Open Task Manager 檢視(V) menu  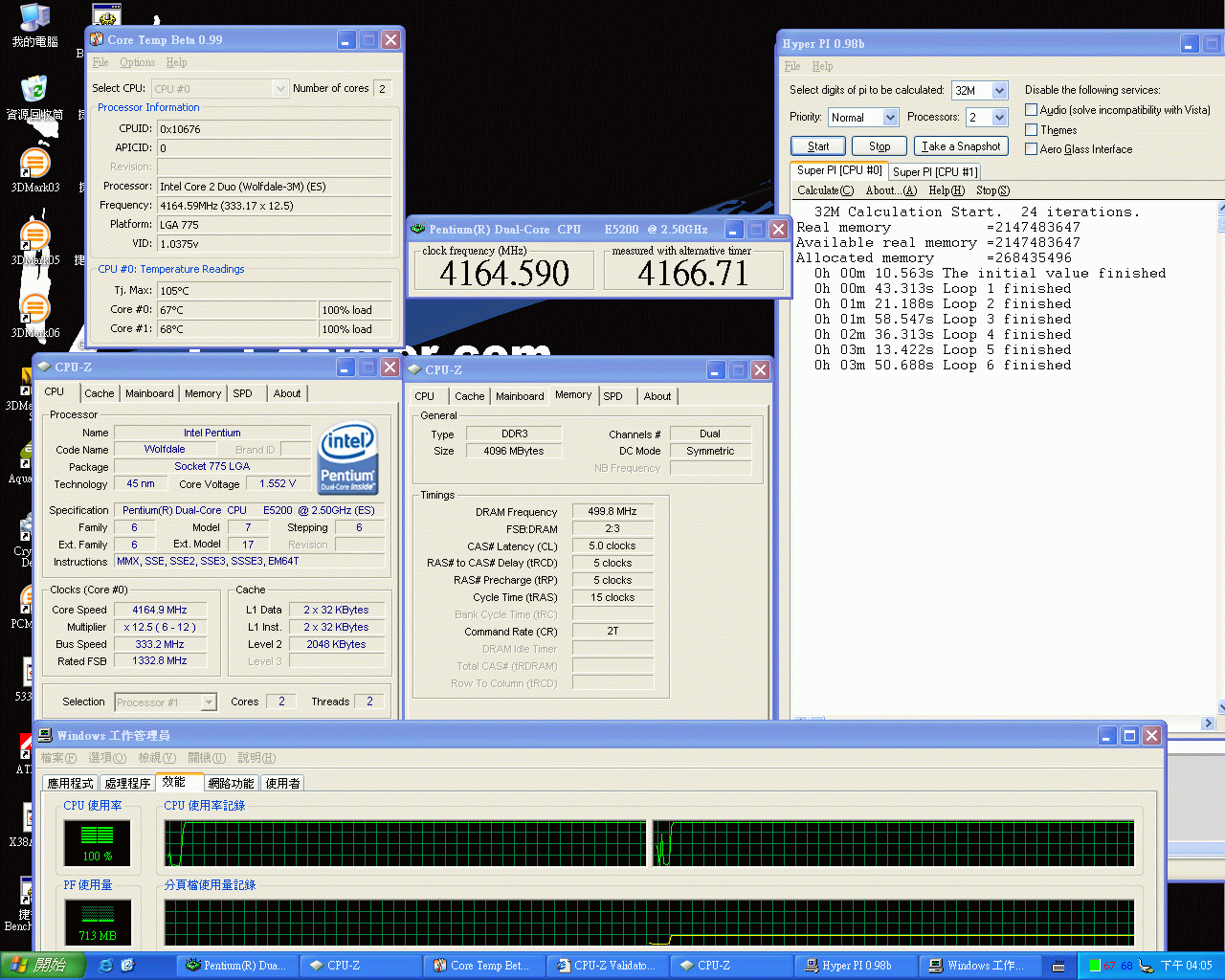click(158, 758)
